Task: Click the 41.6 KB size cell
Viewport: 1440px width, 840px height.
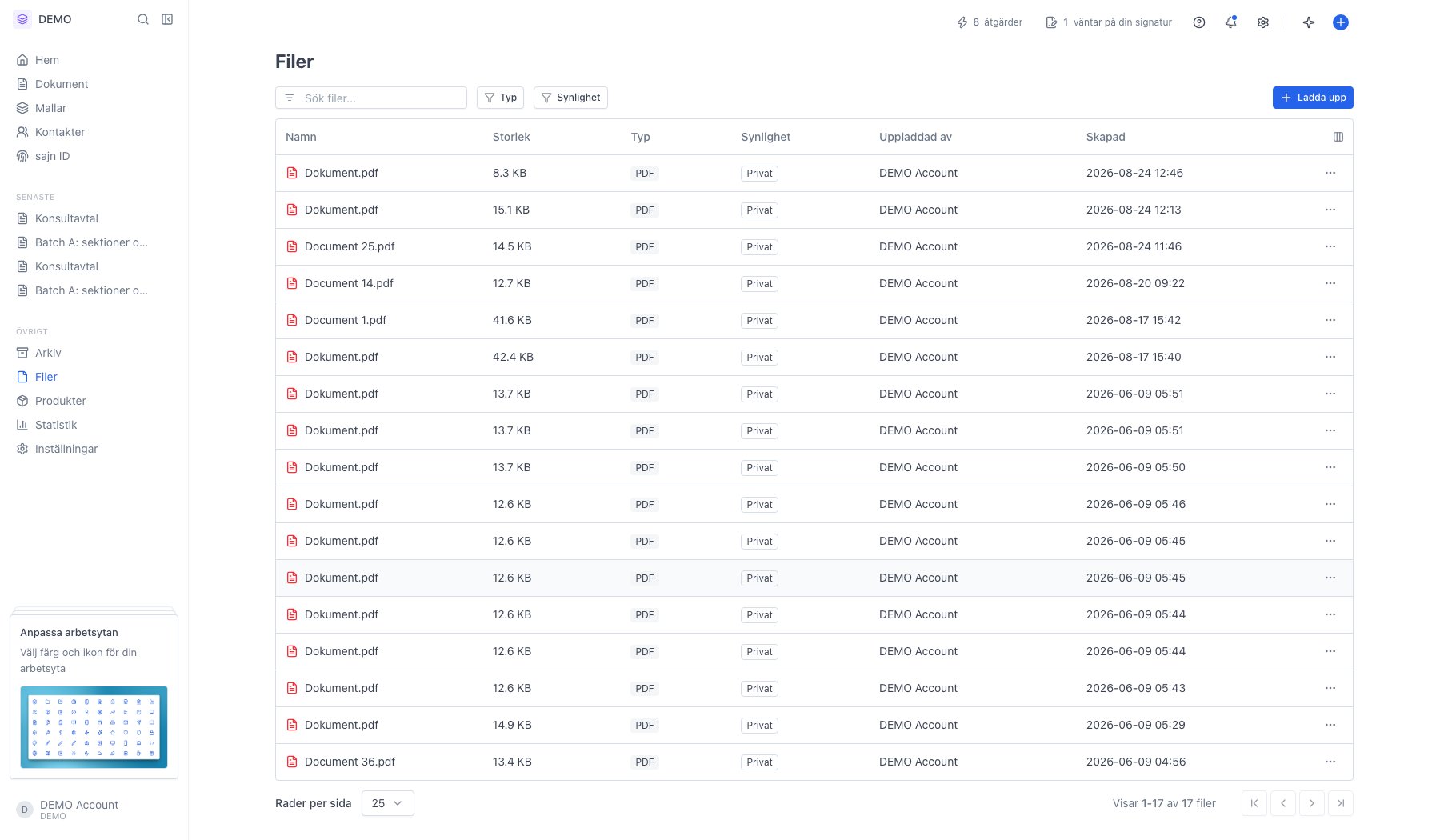Action: 512,320
